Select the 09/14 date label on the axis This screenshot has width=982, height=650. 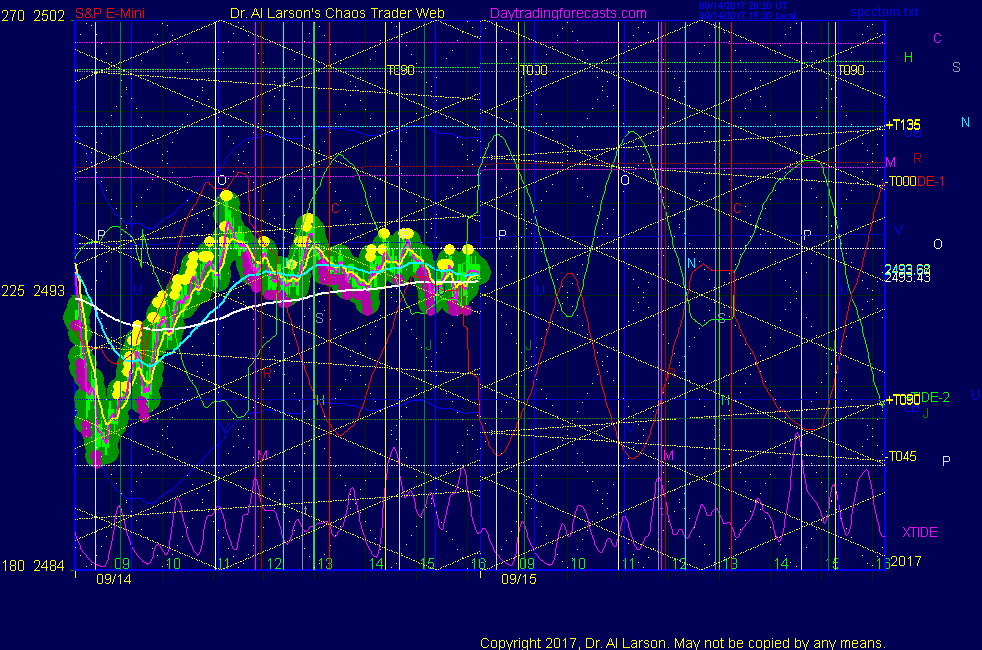click(x=113, y=579)
